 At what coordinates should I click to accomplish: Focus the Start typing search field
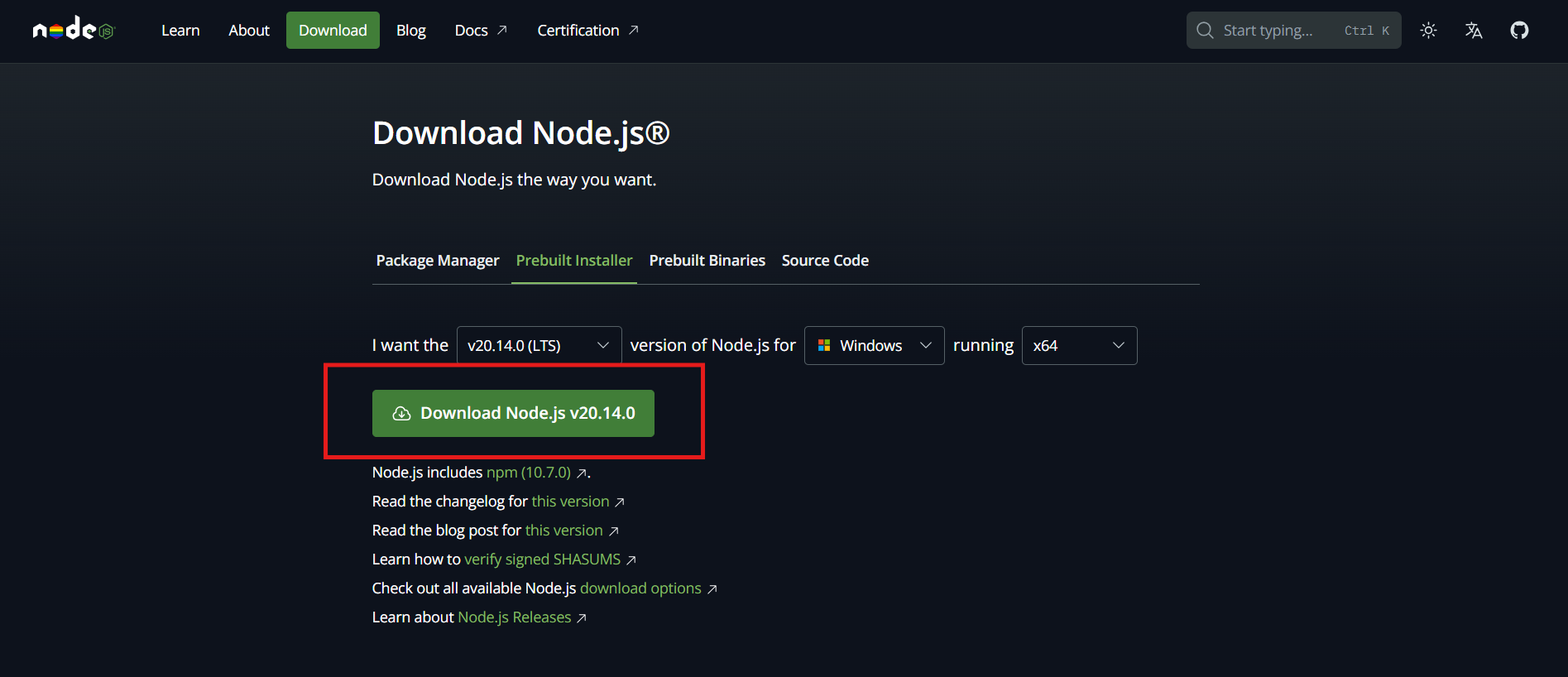coord(1293,31)
